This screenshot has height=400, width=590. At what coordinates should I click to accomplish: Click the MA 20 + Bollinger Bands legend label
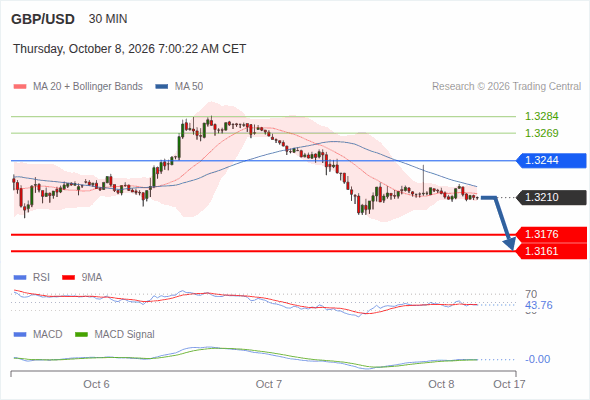click(88, 87)
